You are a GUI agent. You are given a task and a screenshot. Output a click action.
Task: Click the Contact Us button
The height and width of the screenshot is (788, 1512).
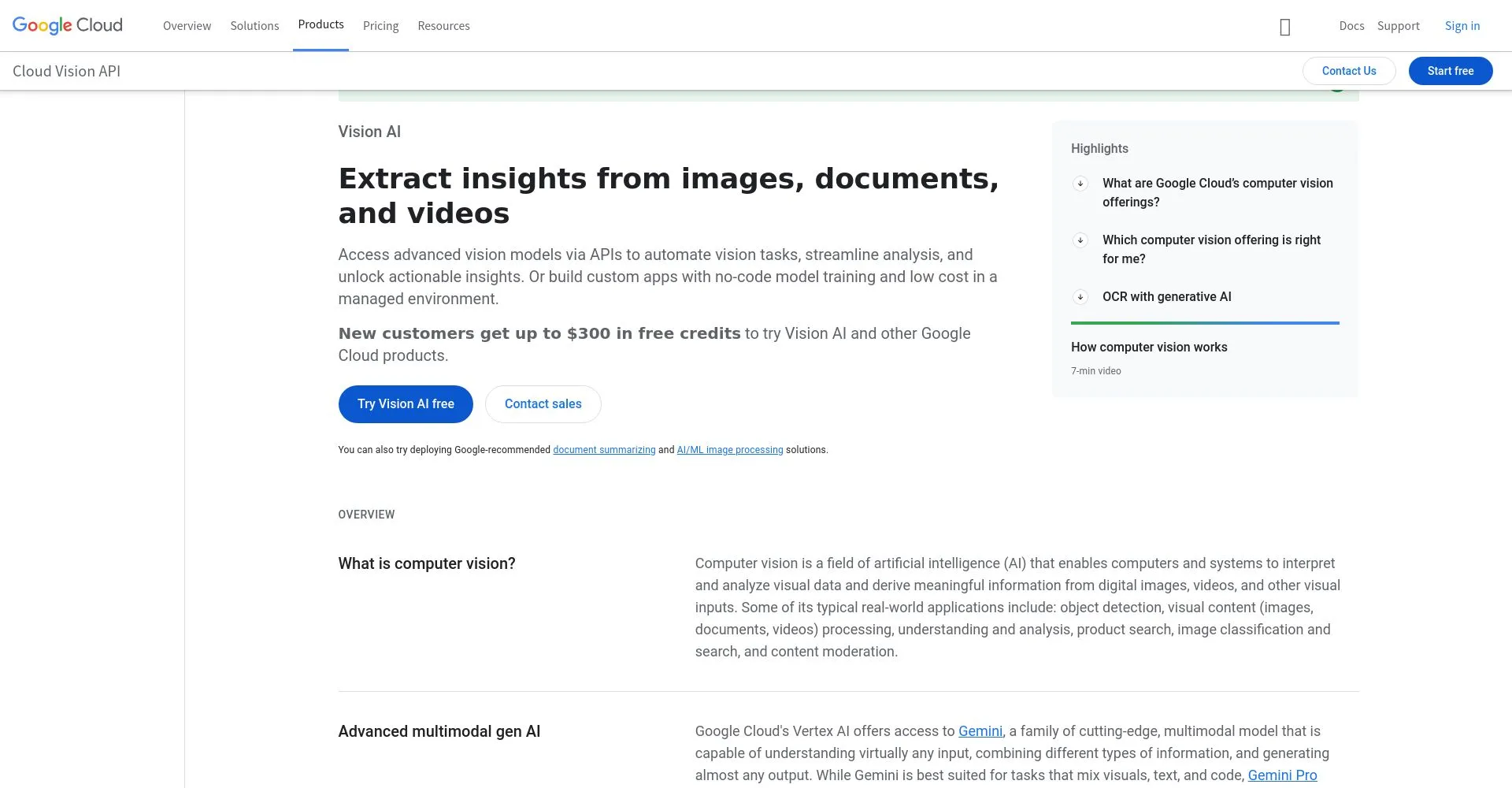pyautogui.click(x=1349, y=71)
